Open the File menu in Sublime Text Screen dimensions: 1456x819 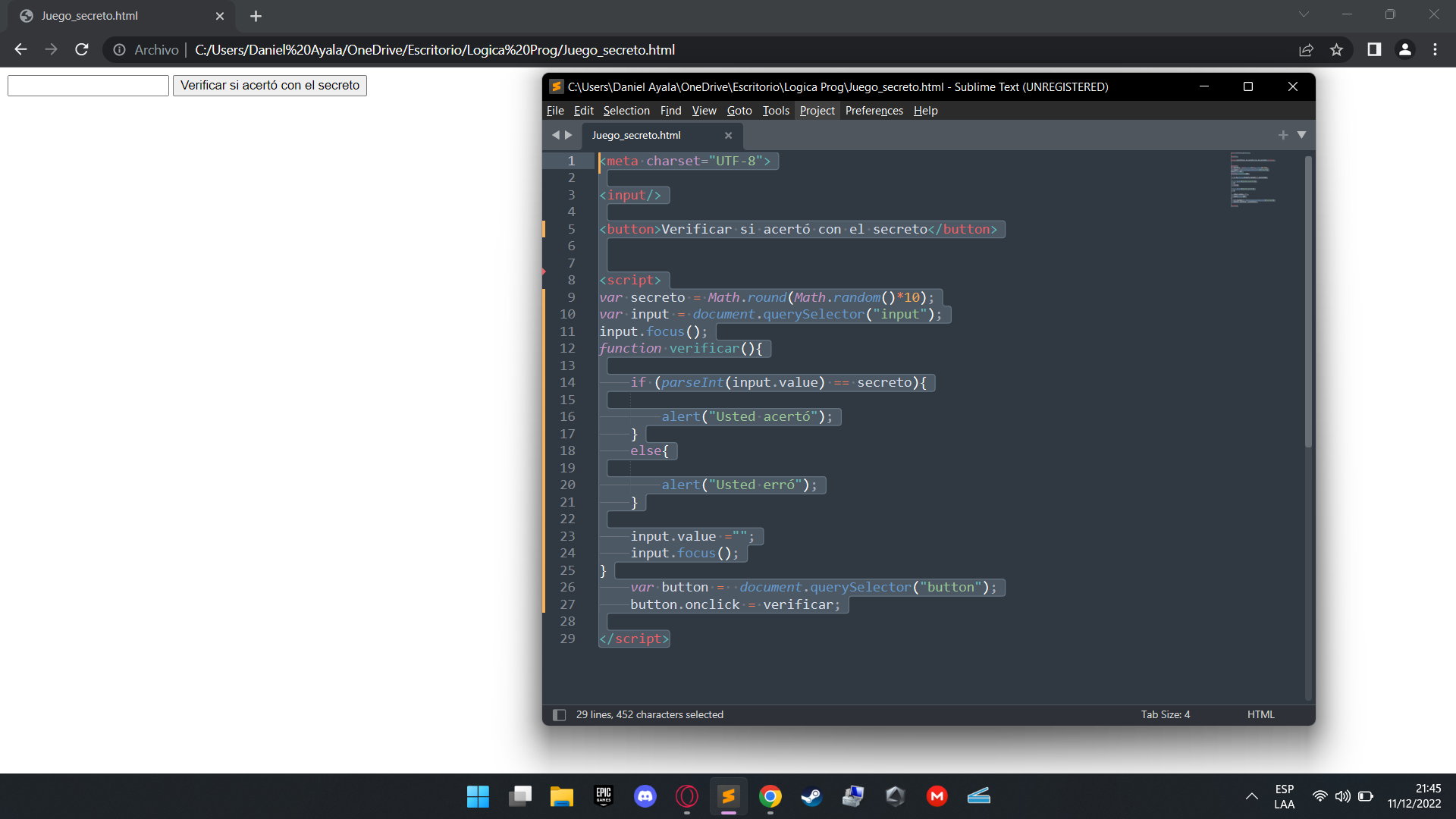point(555,111)
